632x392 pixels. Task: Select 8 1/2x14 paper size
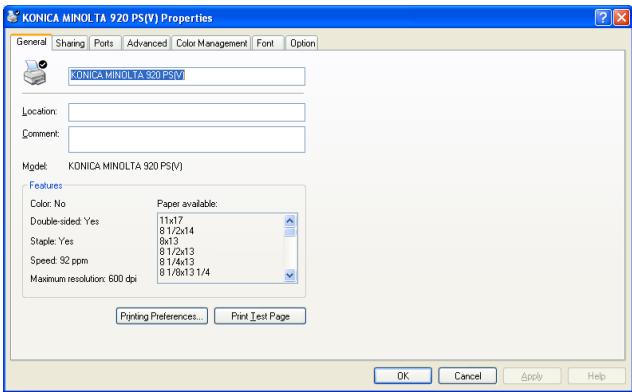pyautogui.click(x=177, y=231)
